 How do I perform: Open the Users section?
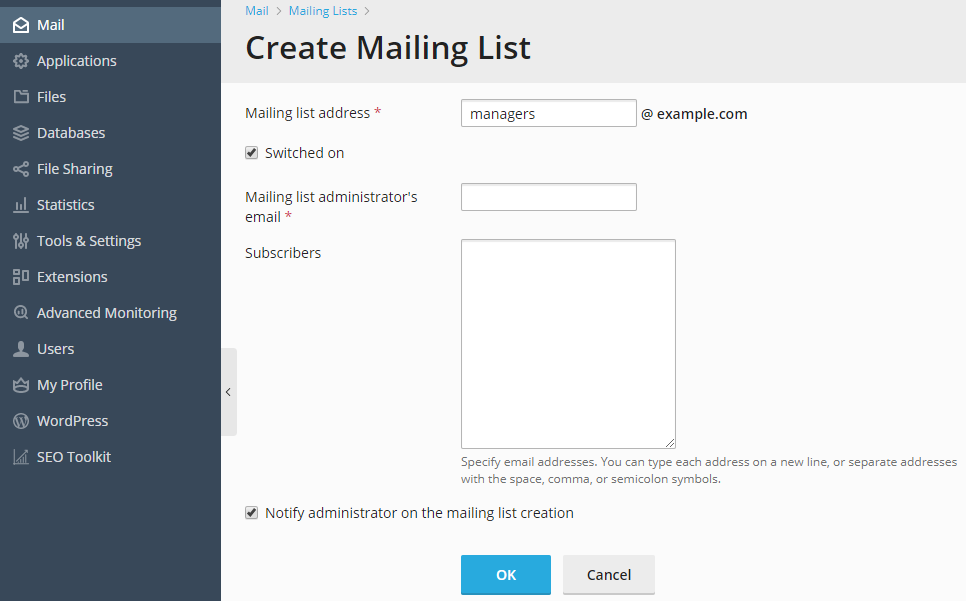point(55,349)
